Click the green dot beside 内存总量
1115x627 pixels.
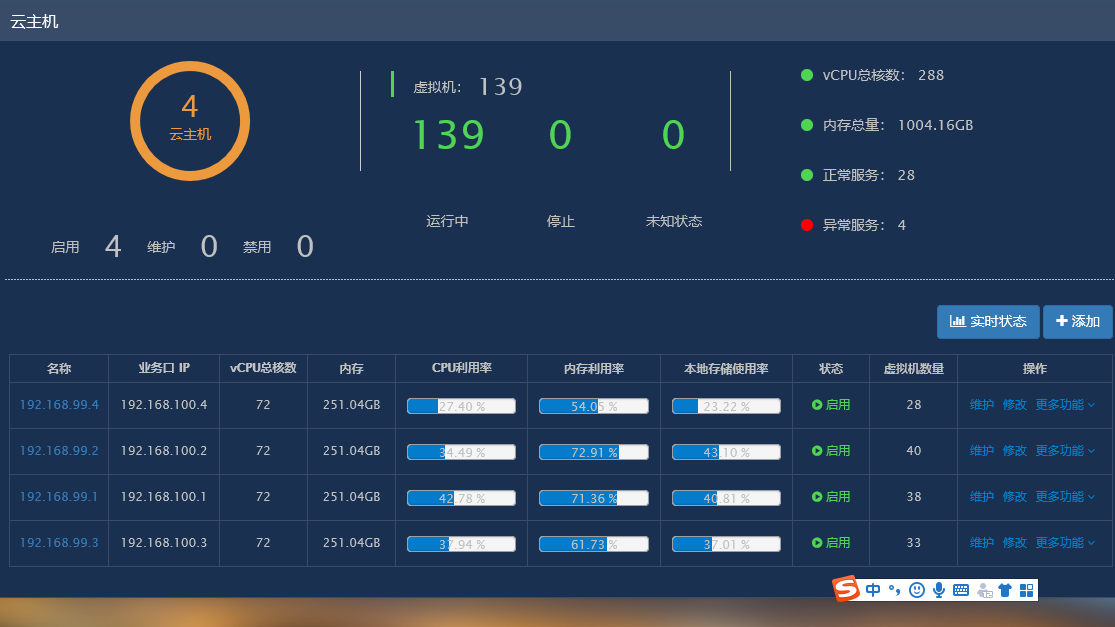tap(806, 125)
